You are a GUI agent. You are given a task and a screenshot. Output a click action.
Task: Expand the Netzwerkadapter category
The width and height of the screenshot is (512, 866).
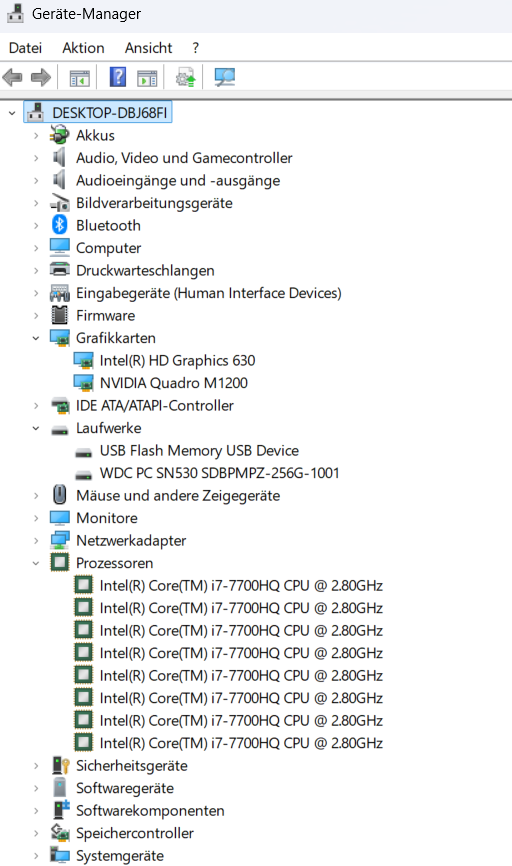(36, 541)
